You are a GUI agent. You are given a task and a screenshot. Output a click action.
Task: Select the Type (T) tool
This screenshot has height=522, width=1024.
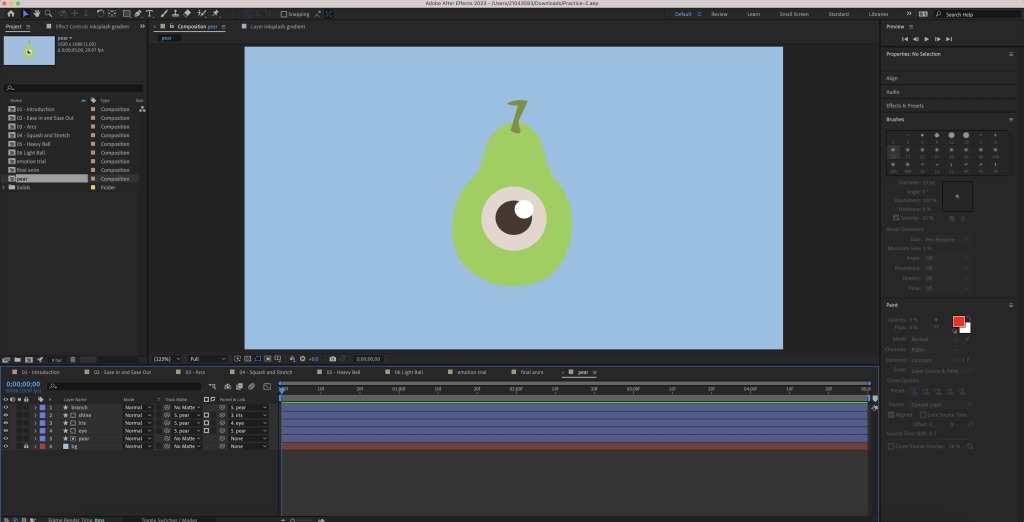(x=150, y=14)
